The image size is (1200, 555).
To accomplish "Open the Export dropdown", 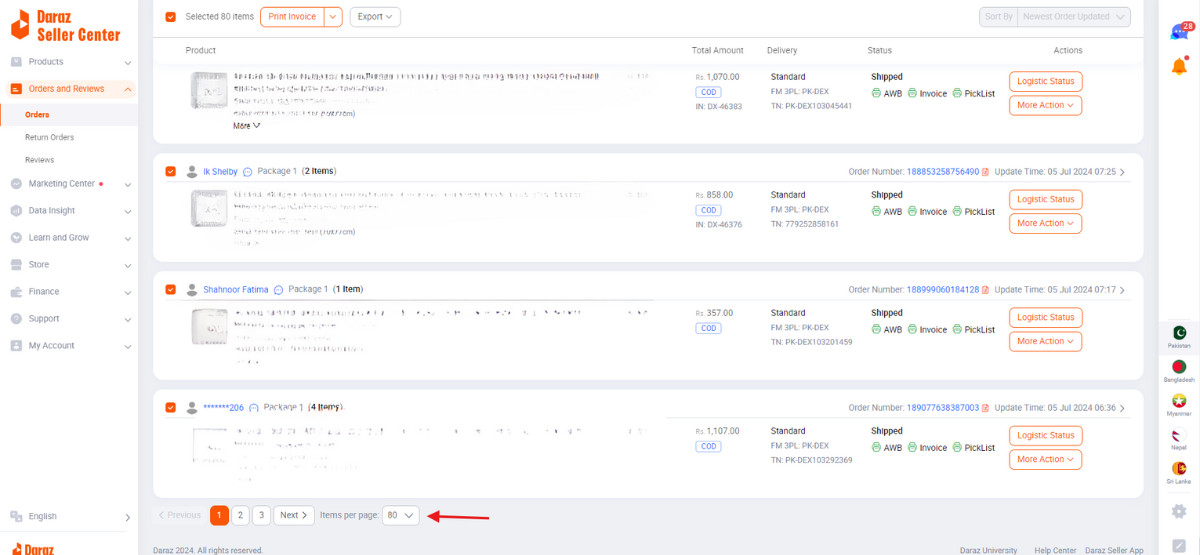I will coord(375,17).
